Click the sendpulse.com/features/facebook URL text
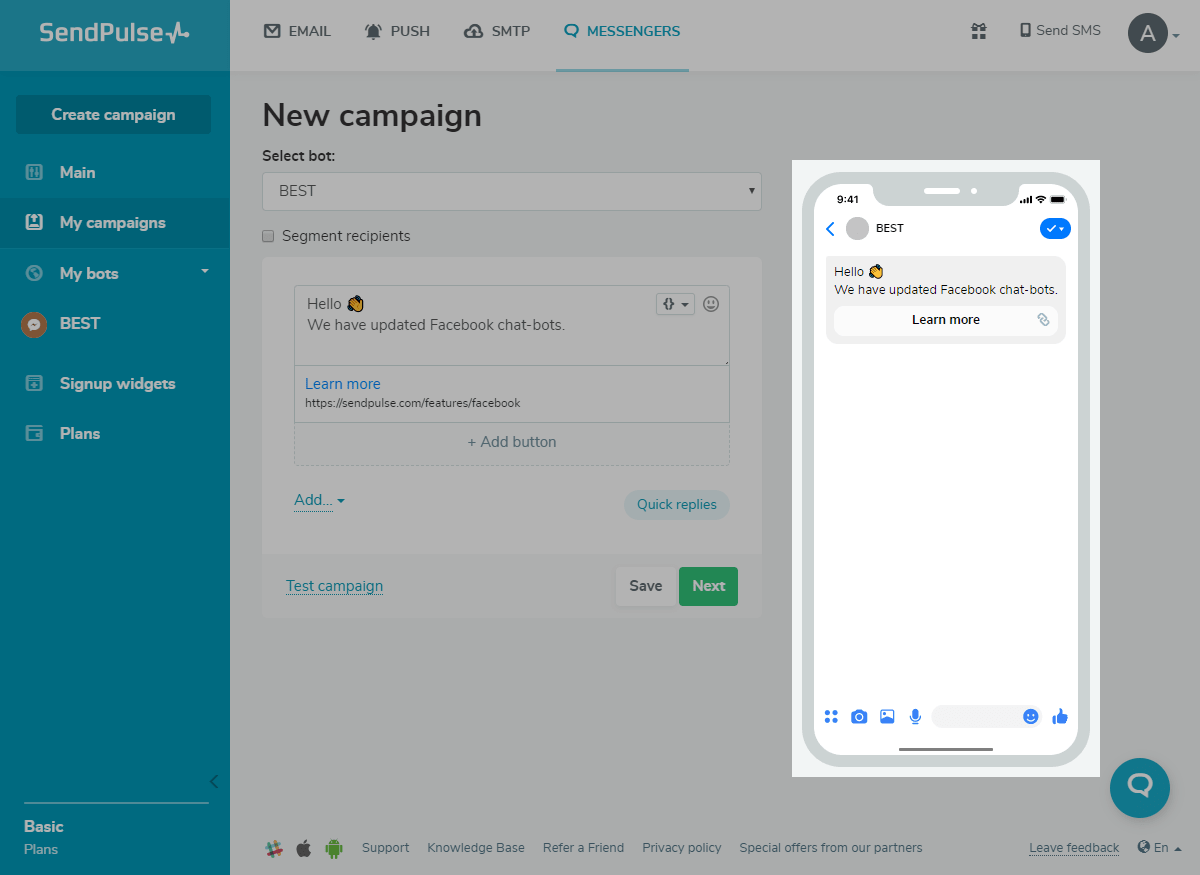 tap(412, 403)
